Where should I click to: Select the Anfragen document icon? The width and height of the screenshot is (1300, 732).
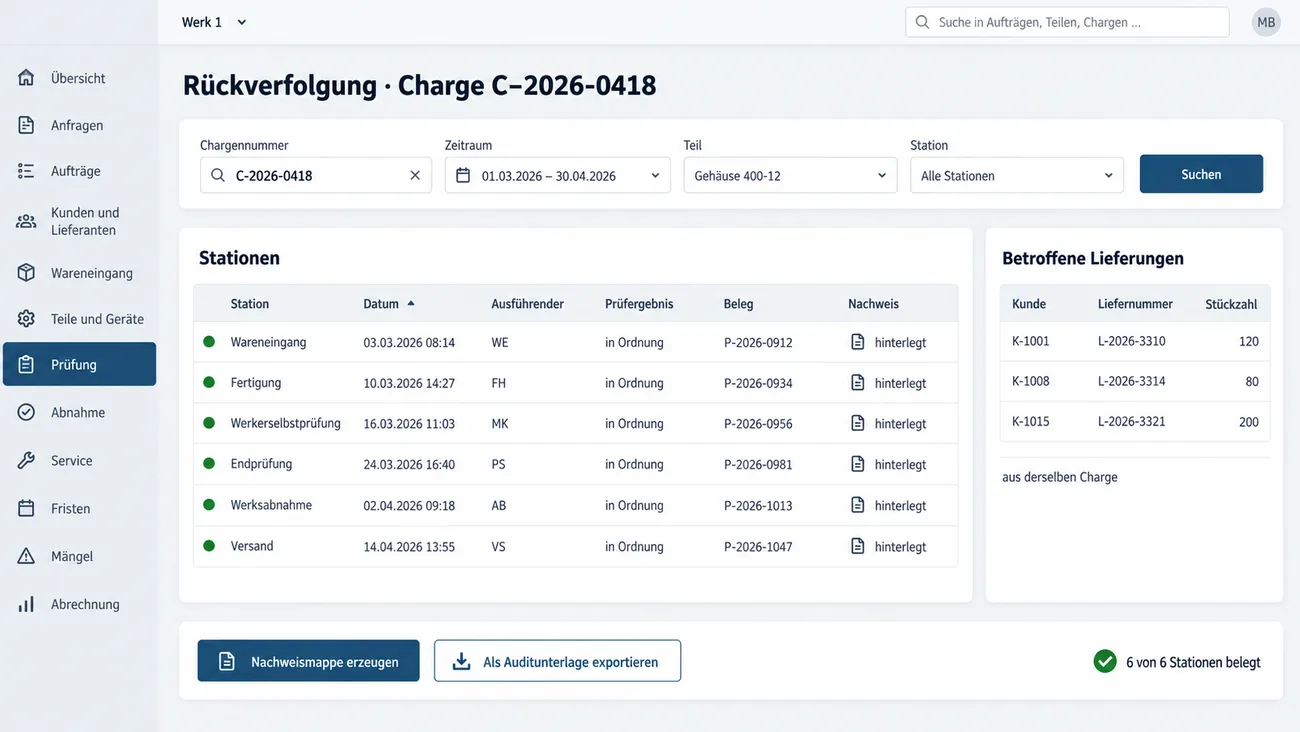coord(26,125)
